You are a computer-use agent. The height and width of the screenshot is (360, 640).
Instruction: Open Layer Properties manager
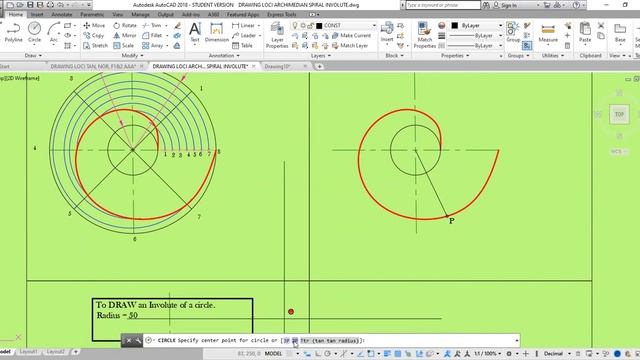[277, 35]
